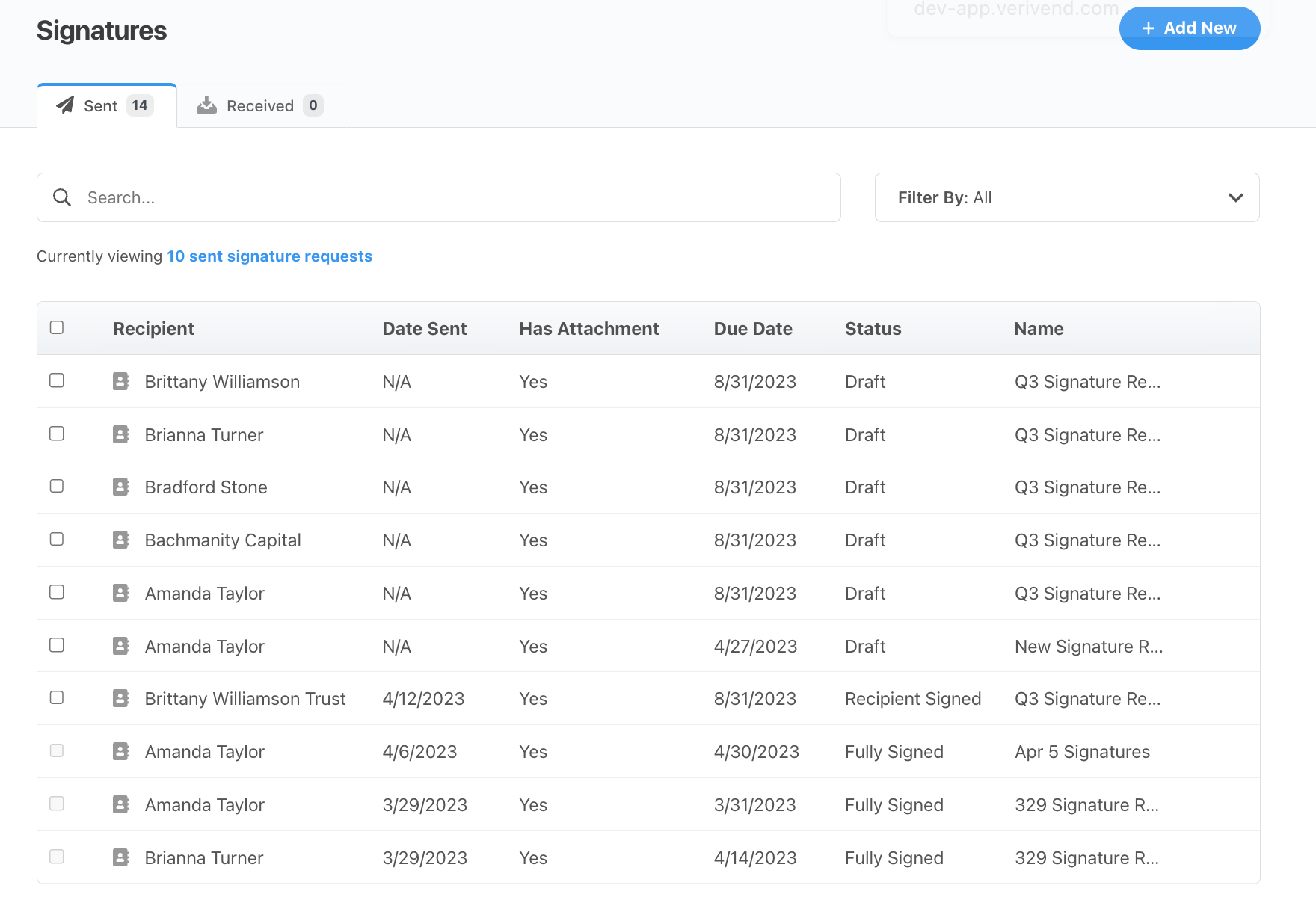Click the contact icon on the Brianna Turner row
This screenshot has width=1316, height=900.
point(120,434)
